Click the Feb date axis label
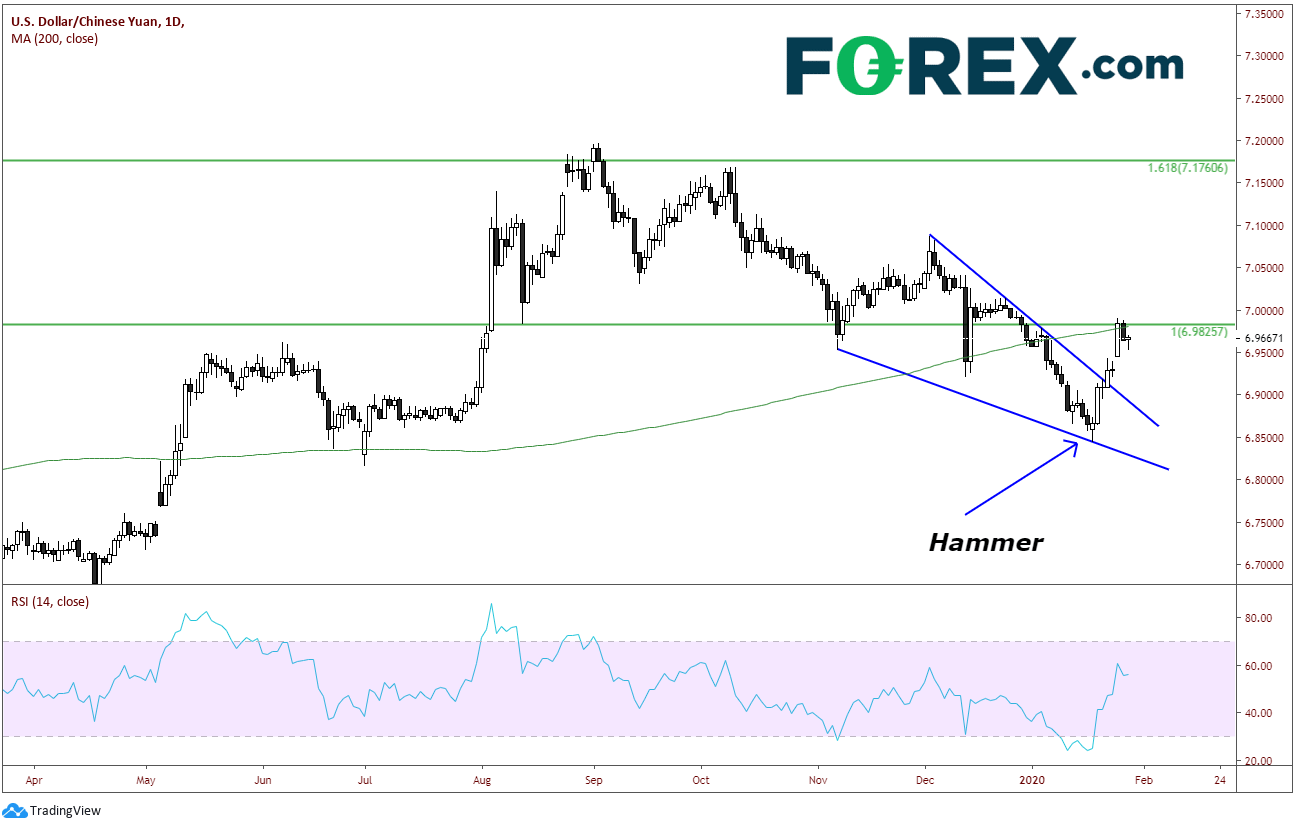Screen dimensions: 1299x829 point(1145,778)
